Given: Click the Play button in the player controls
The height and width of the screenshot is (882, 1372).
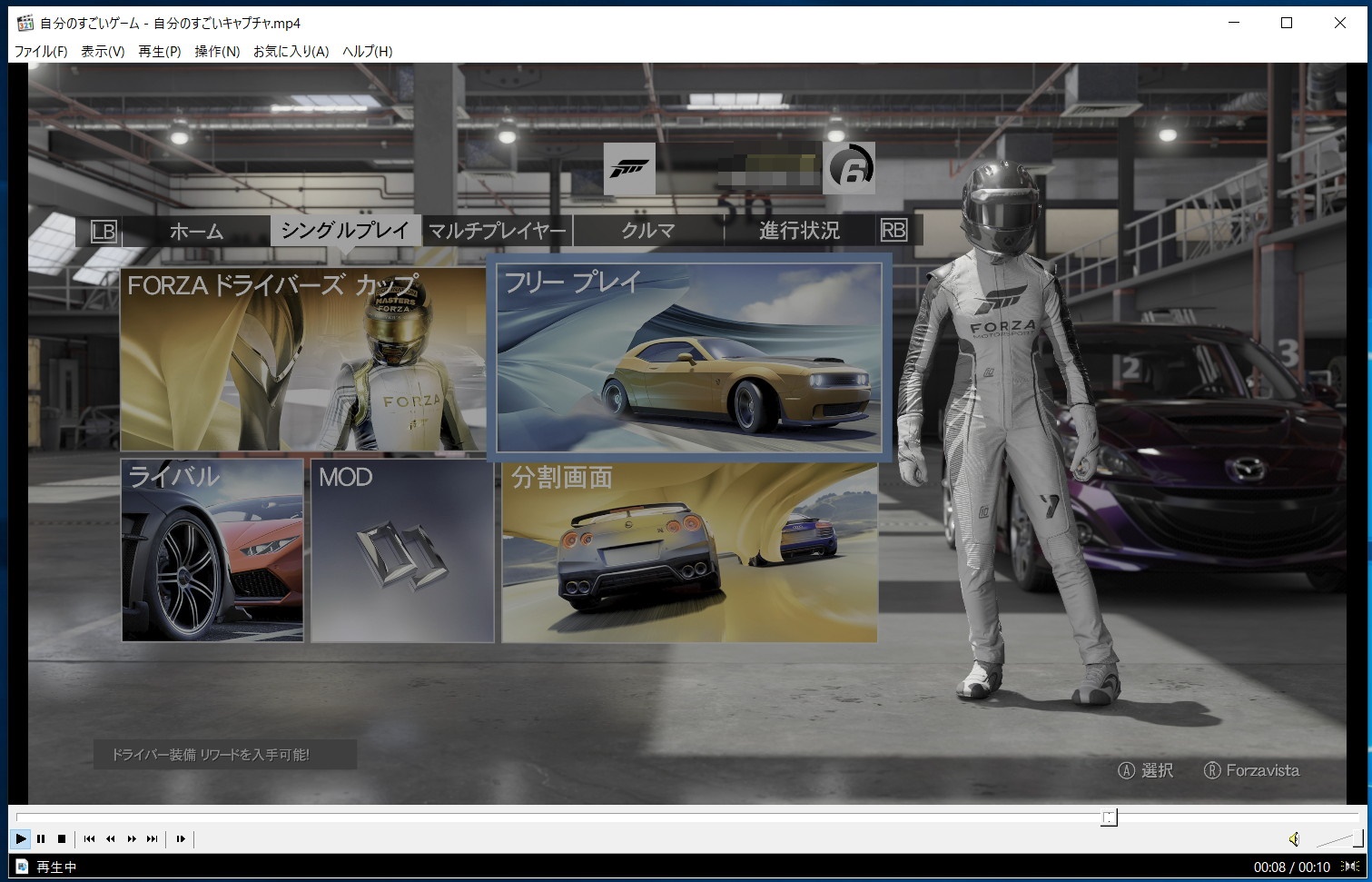Looking at the screenshot, I should pos(21,838).
